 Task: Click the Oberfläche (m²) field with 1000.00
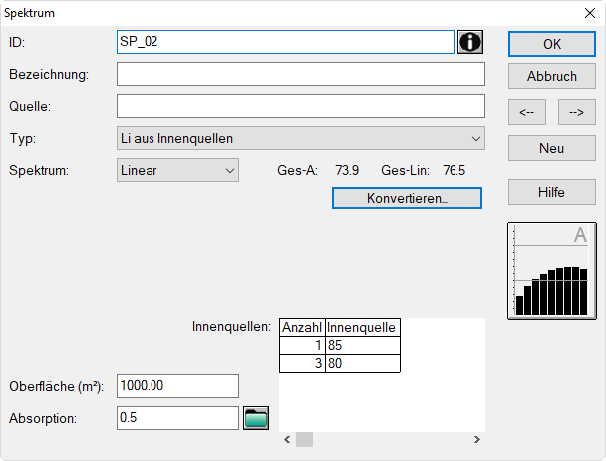coord(178,386)
